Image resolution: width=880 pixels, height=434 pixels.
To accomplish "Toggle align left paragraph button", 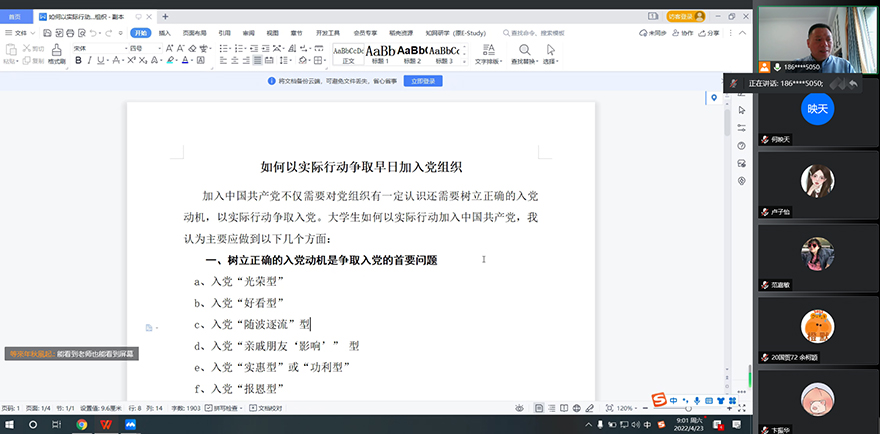I will tap(223, 61).
